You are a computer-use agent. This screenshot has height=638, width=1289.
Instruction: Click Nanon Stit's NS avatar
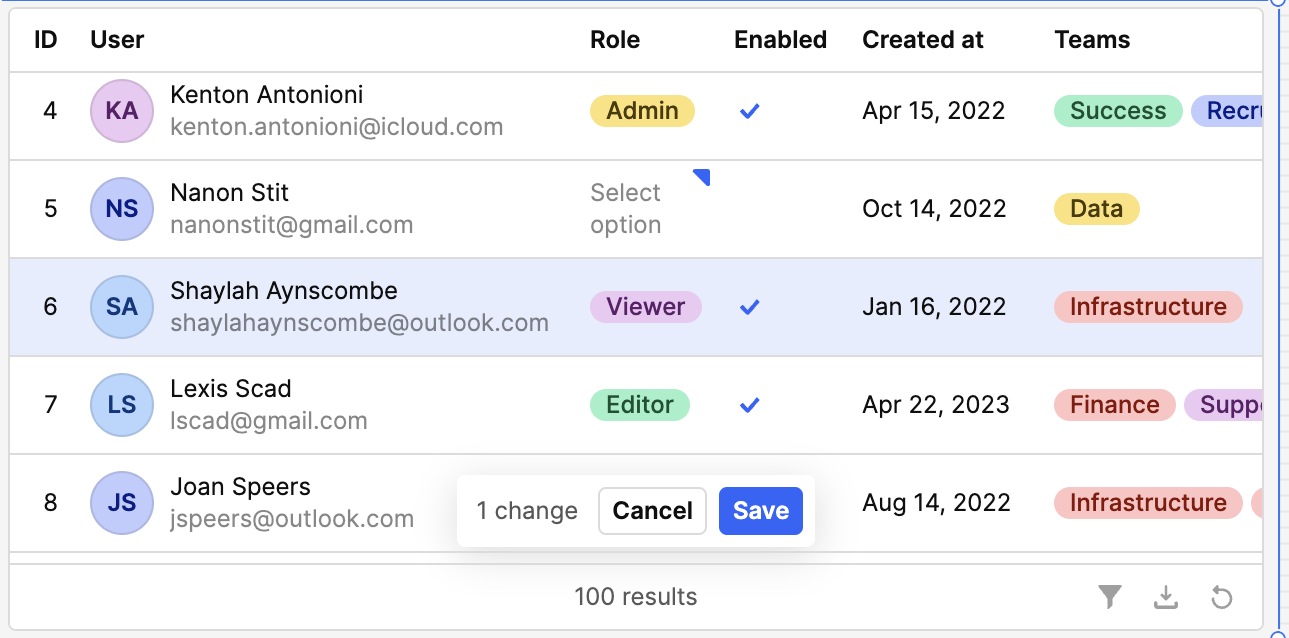122,209
